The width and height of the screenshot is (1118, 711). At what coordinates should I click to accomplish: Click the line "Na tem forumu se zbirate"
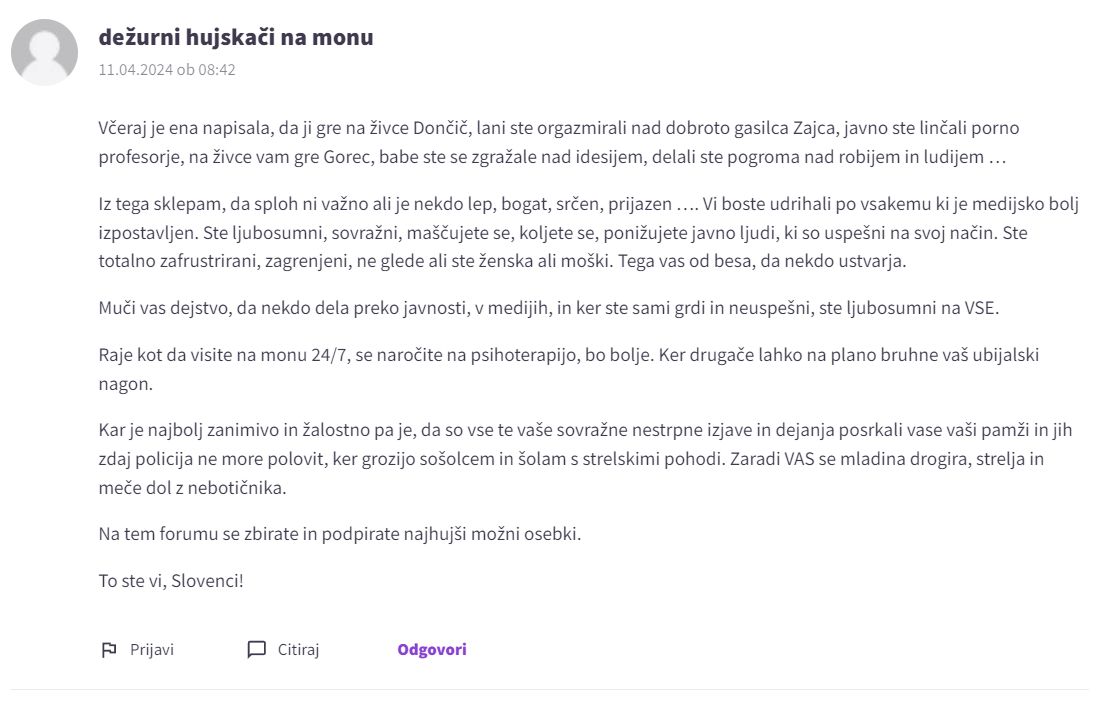339,533
